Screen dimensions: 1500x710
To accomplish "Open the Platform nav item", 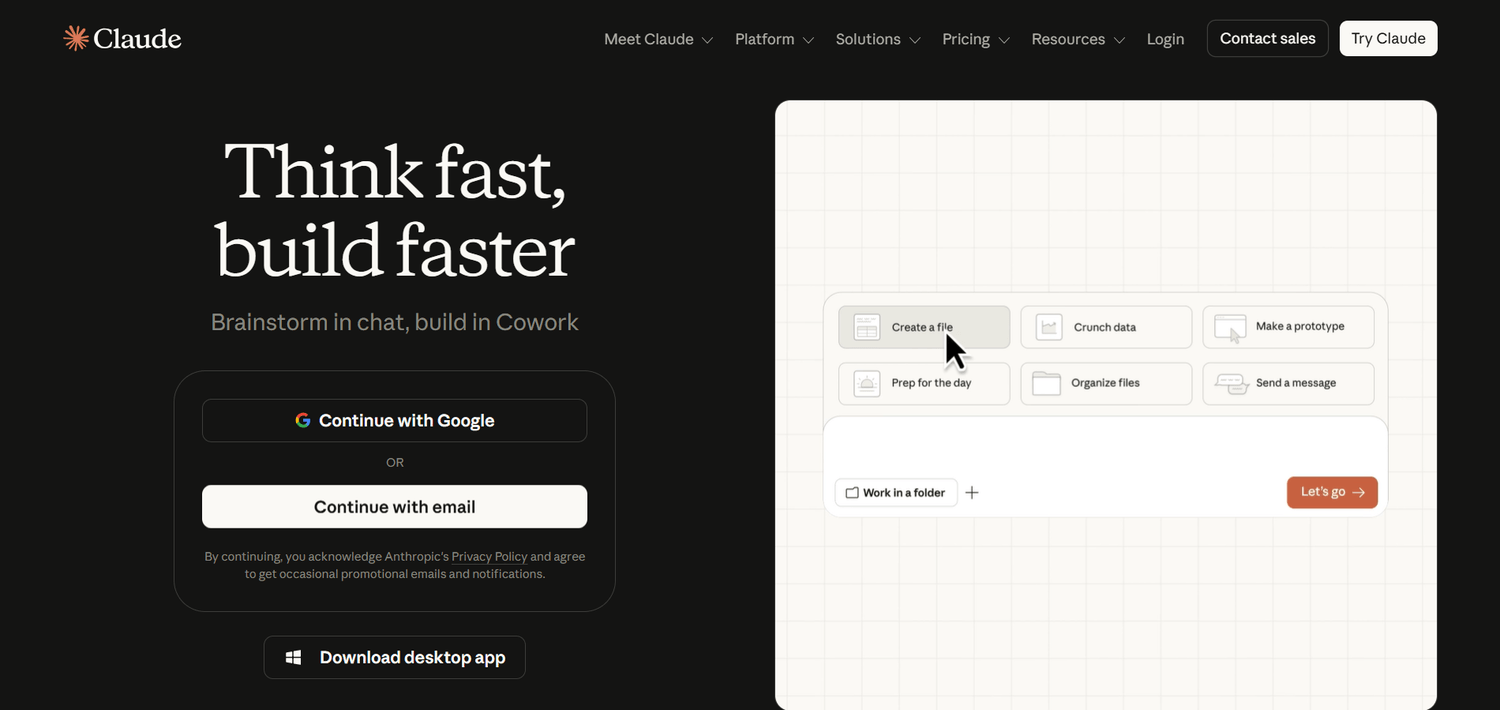I will [x=775, y=39].
